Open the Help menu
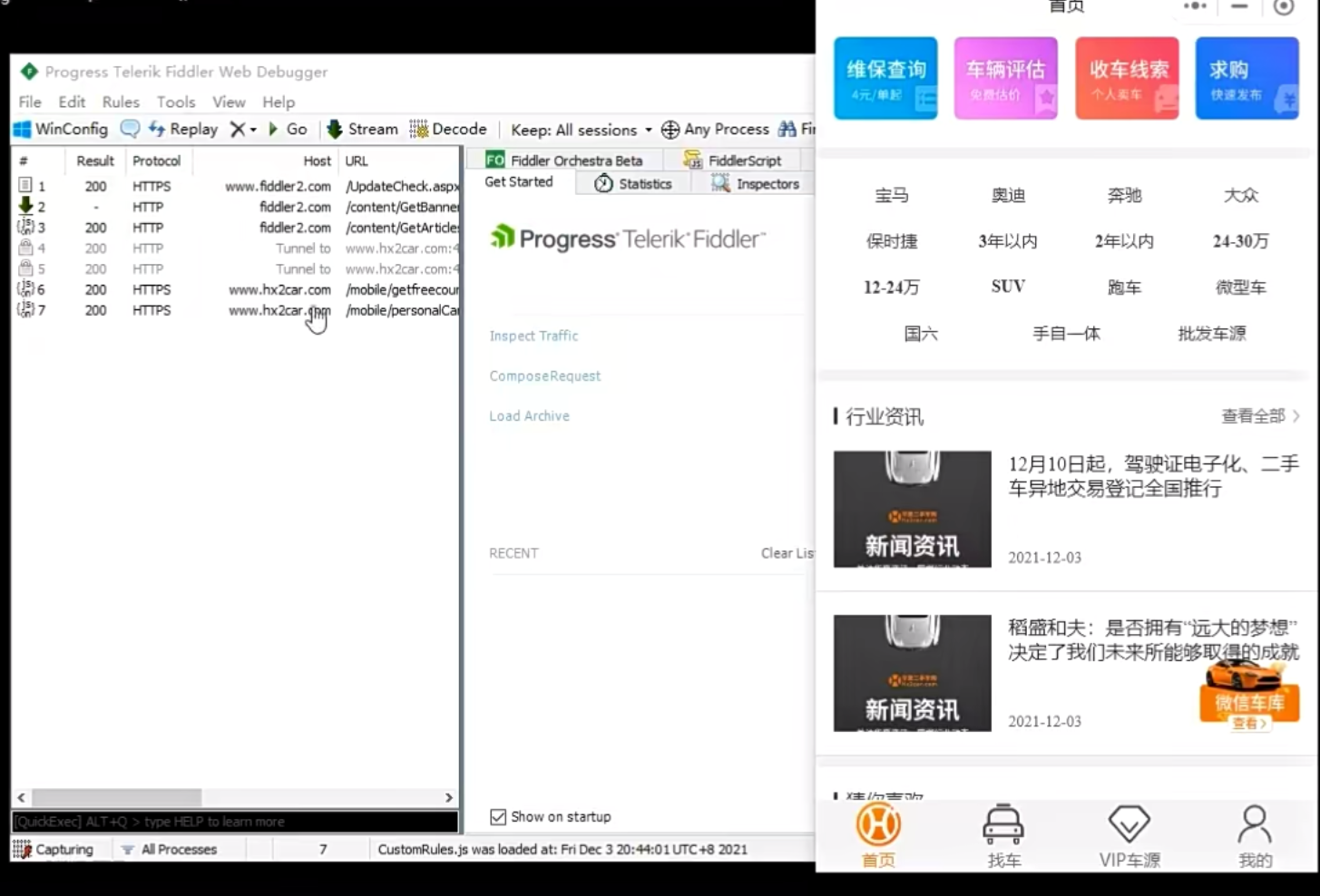This screenshot has height=896, width=1320. (x=279, y=102)
